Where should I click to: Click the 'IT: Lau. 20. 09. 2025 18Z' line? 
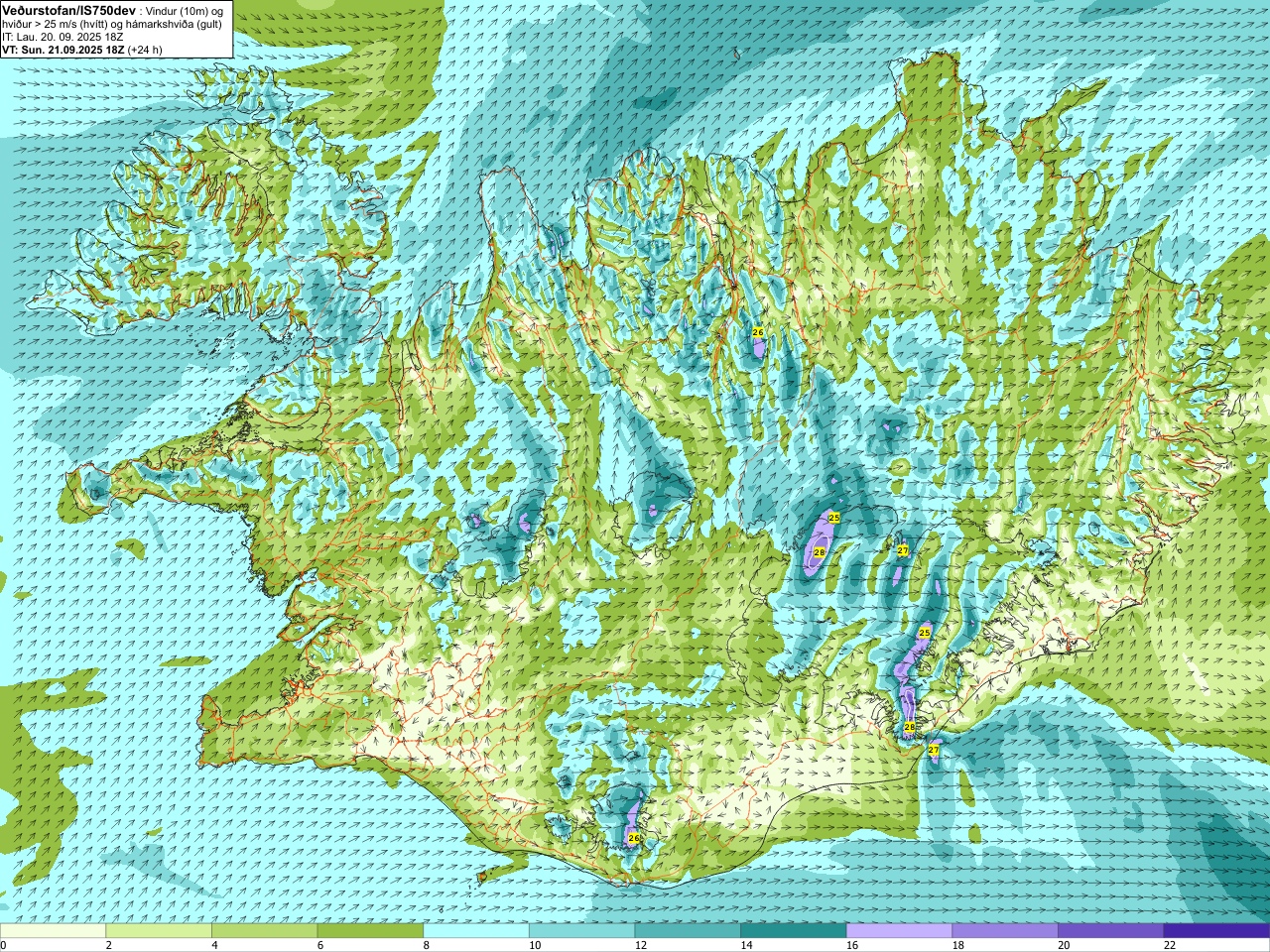pos(63,37)
